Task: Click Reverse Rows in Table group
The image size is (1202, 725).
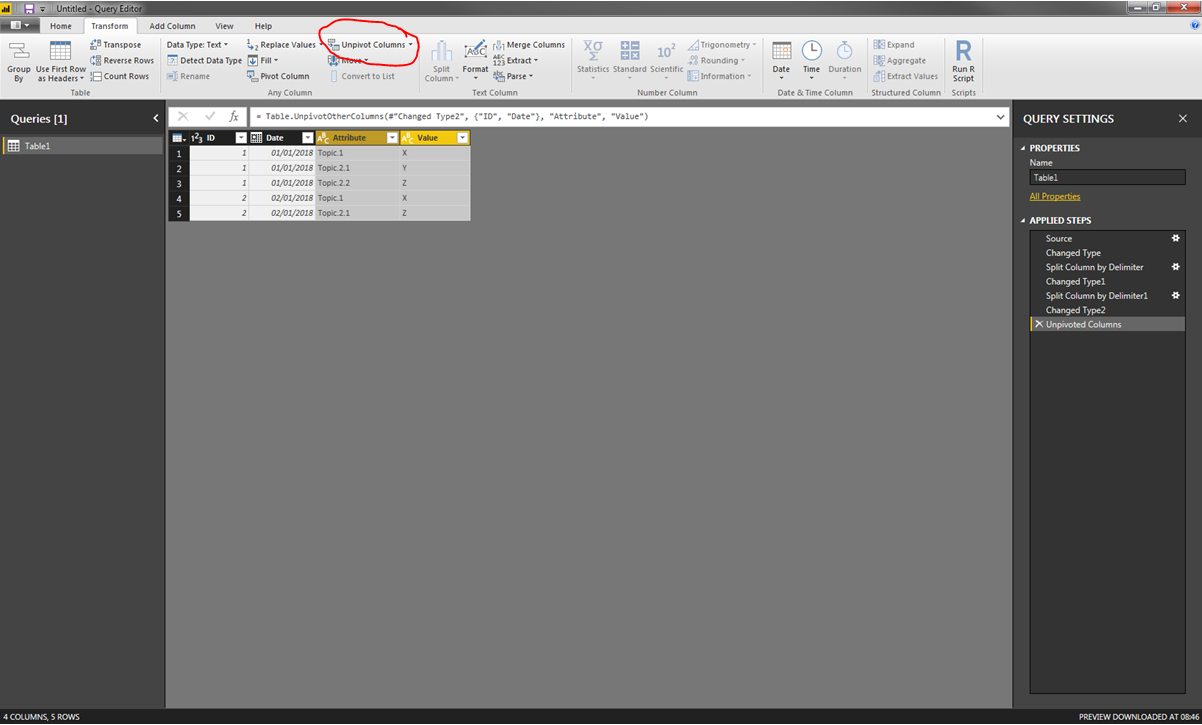Action: click(121, 60)
